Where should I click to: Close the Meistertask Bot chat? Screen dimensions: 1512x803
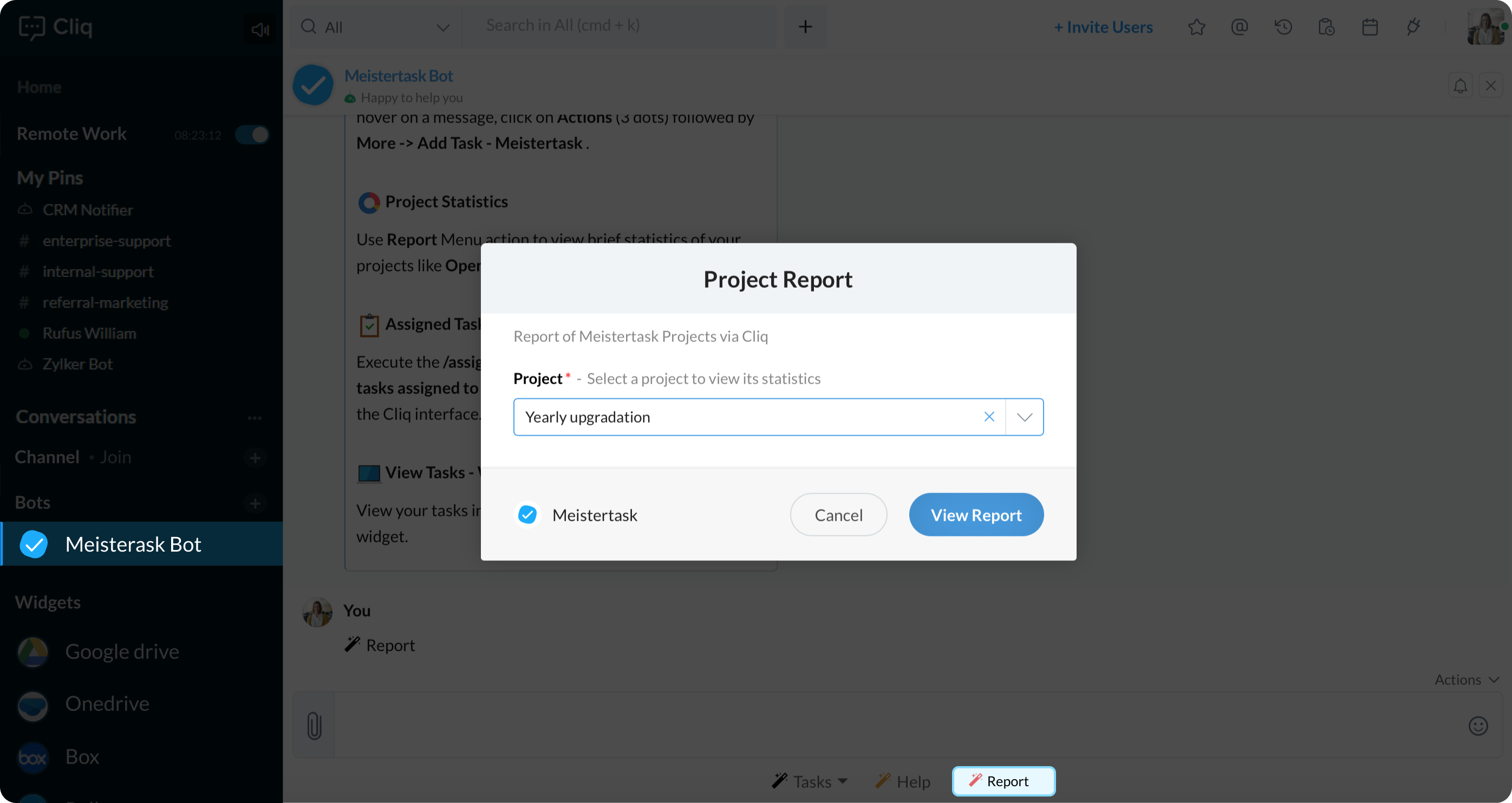pyautogui.click(x=1490, y=86)
